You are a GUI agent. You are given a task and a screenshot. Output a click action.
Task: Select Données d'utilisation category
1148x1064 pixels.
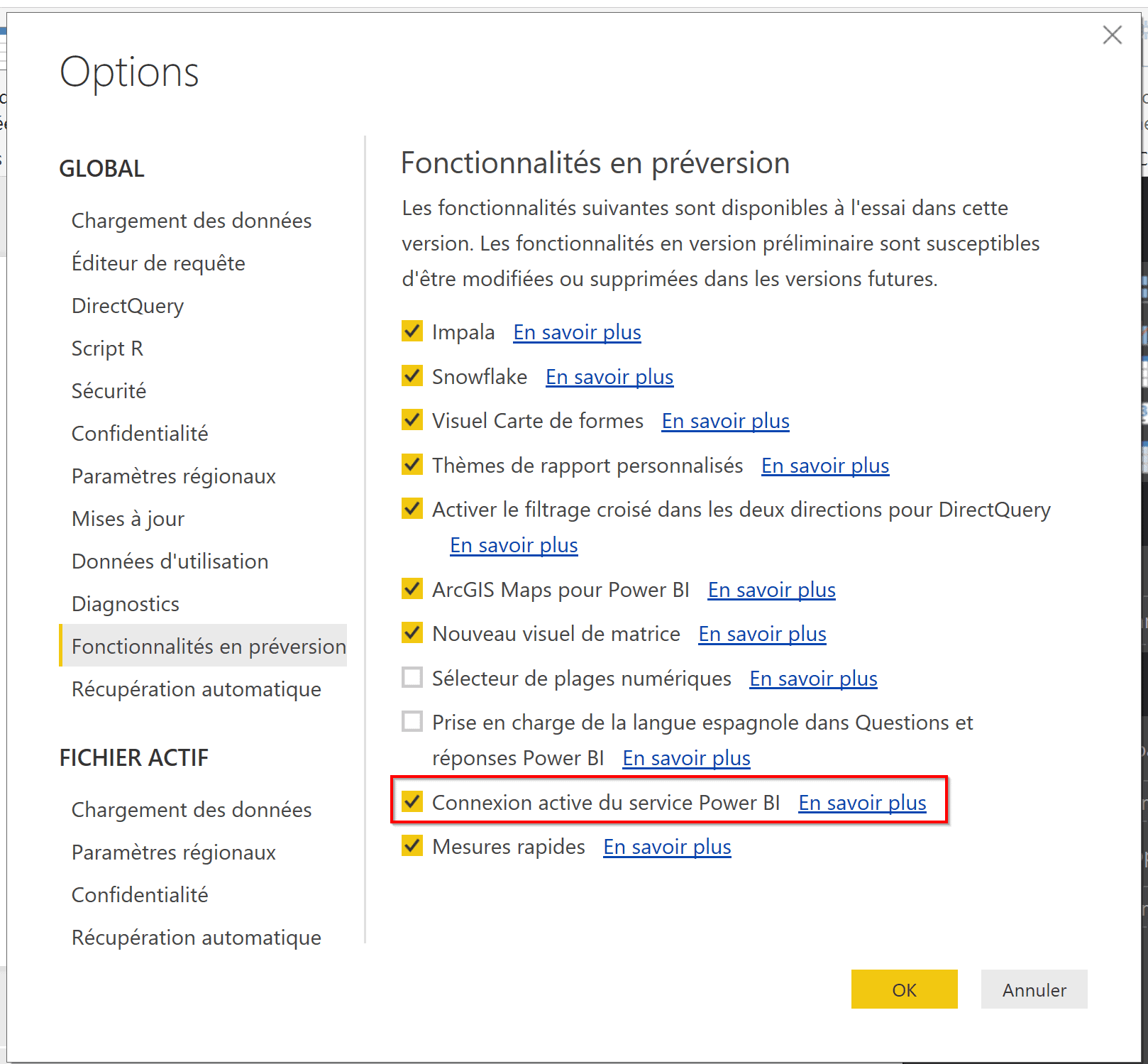(x=170, y=561)
